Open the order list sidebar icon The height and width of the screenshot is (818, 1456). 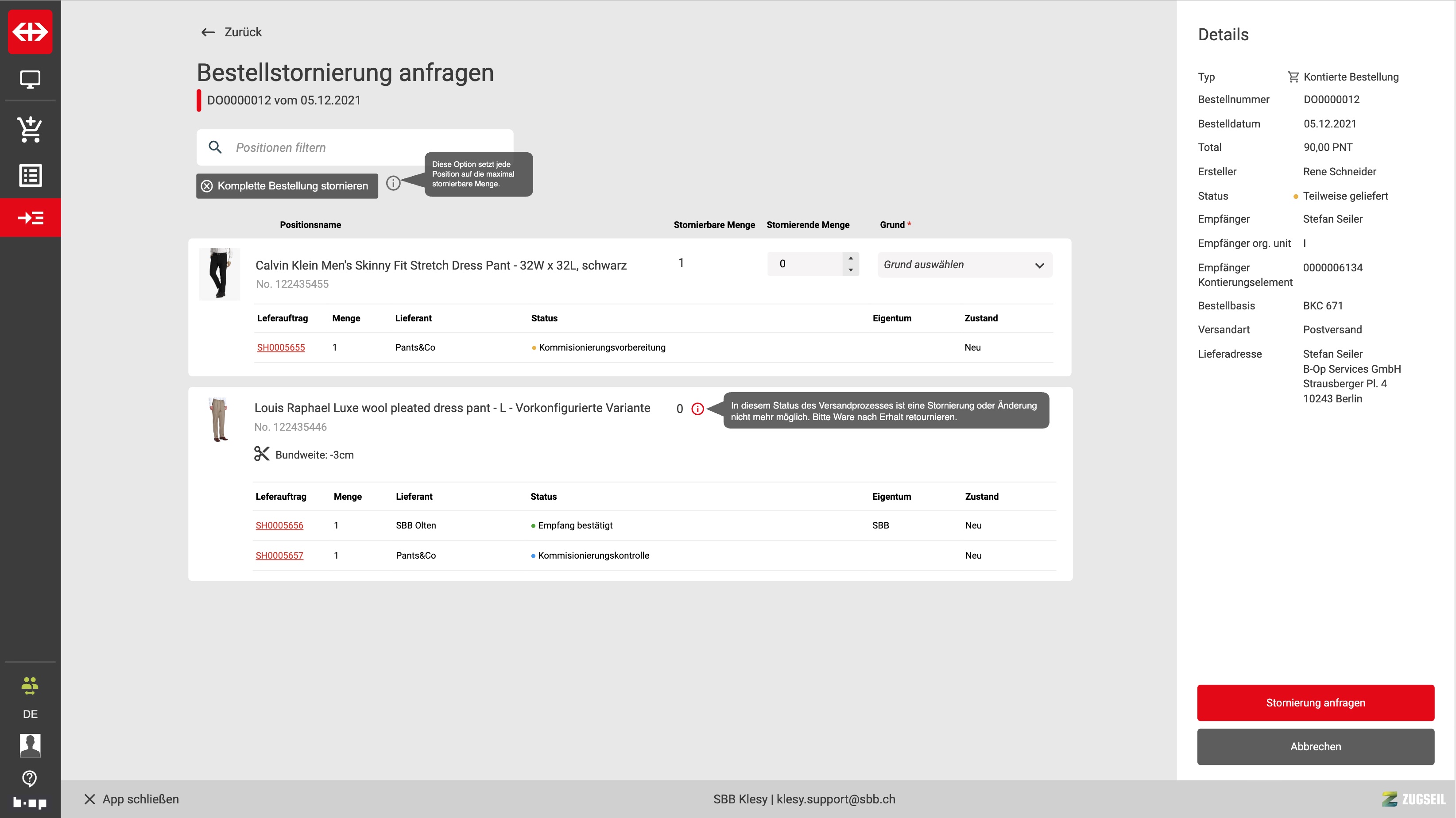(x=30, y=176)
